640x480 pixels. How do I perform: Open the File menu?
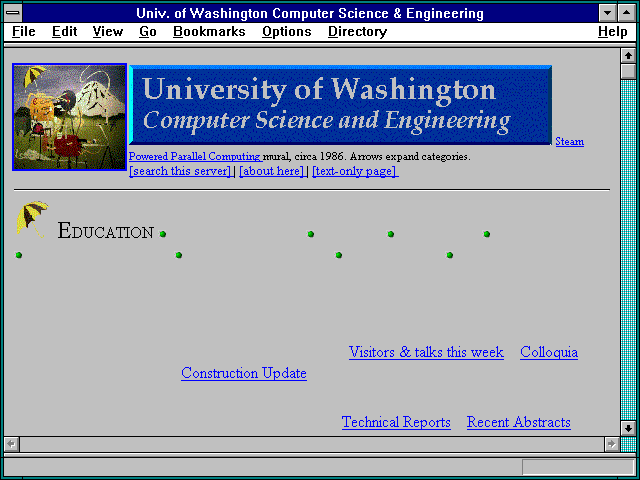click(24, 31)
